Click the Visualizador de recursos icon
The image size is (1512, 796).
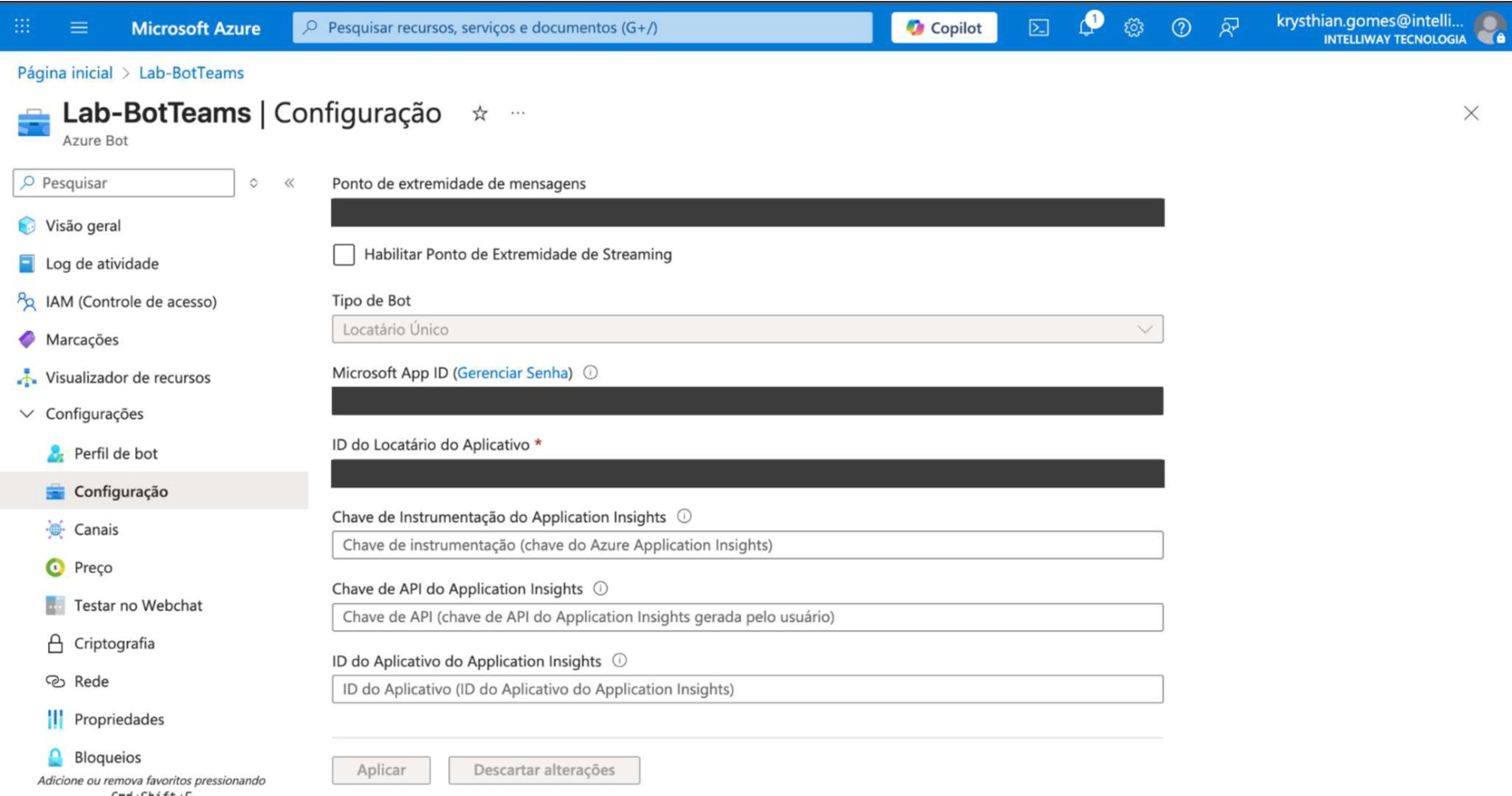[x=26, y=378]
